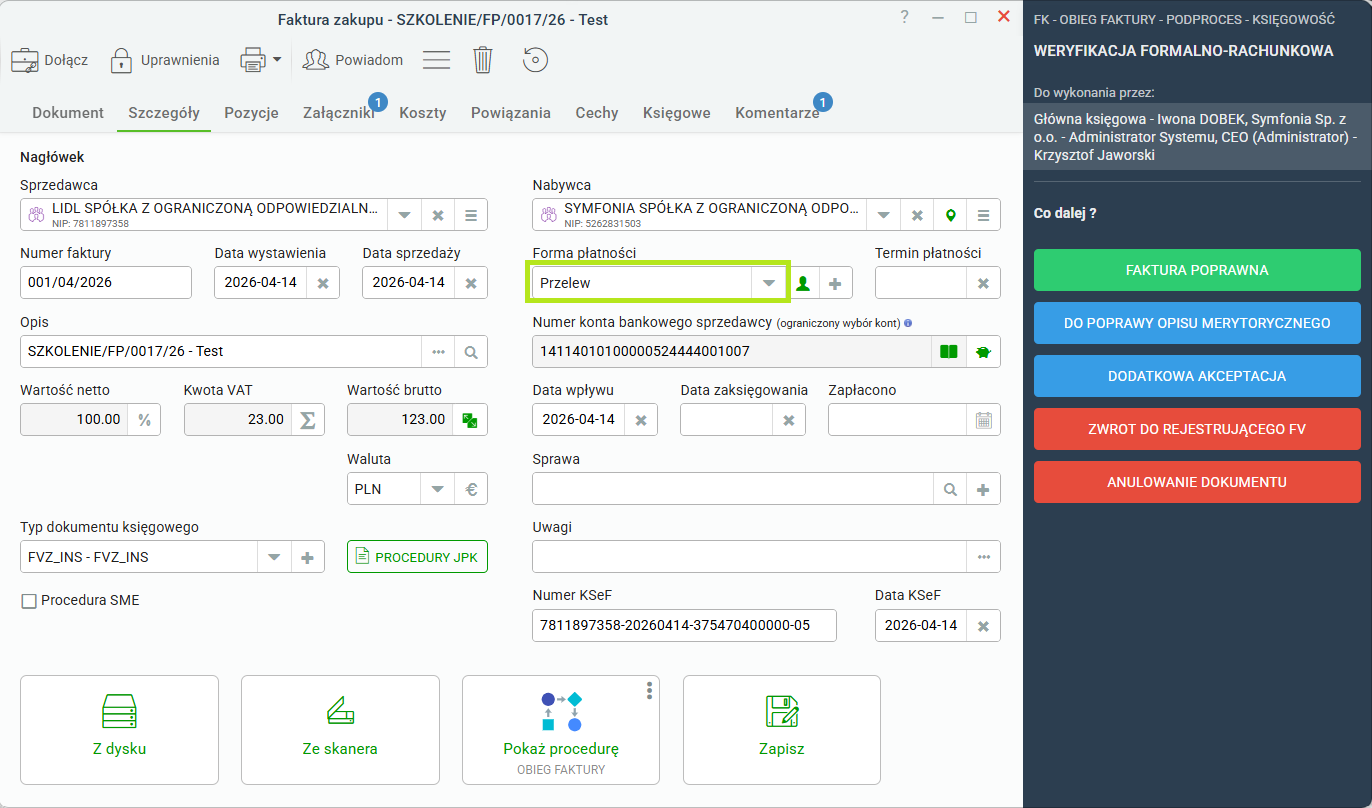The image size is (1372, 808).
Task: Click the green person icon by Forma płatności
Action: tap(803, 283)
